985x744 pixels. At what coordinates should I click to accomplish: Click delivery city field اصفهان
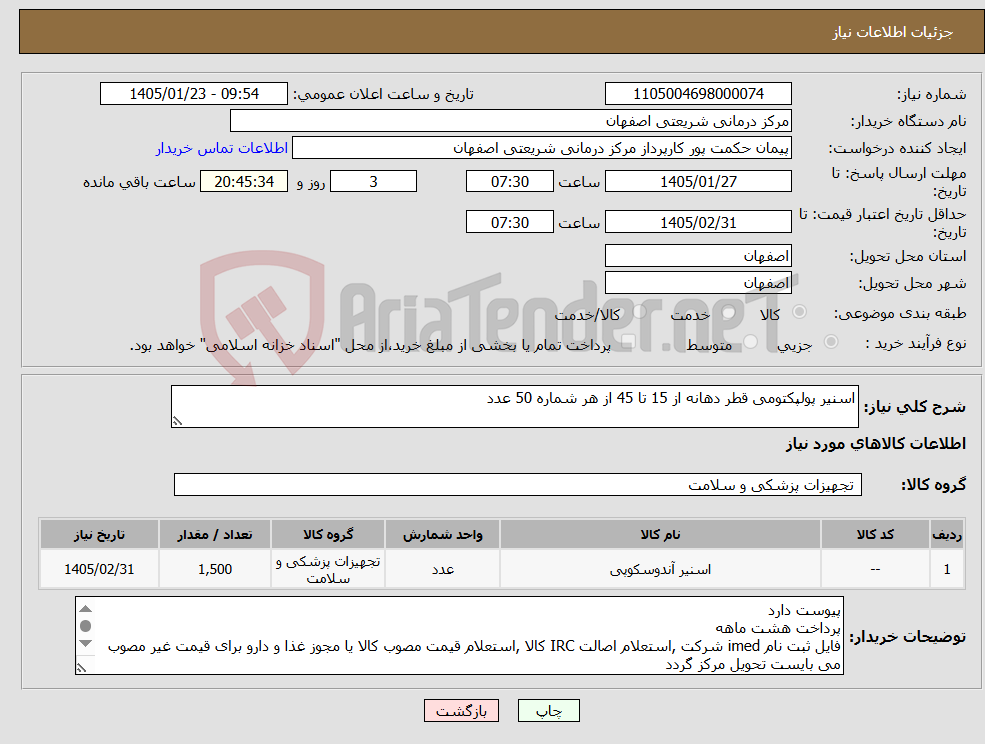(698, 283)
